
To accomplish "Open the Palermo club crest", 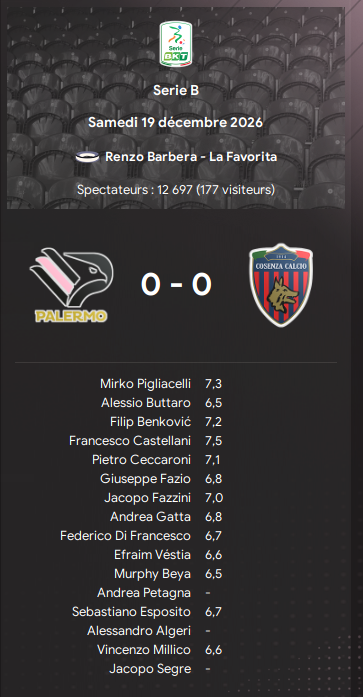I will [72, 284].
